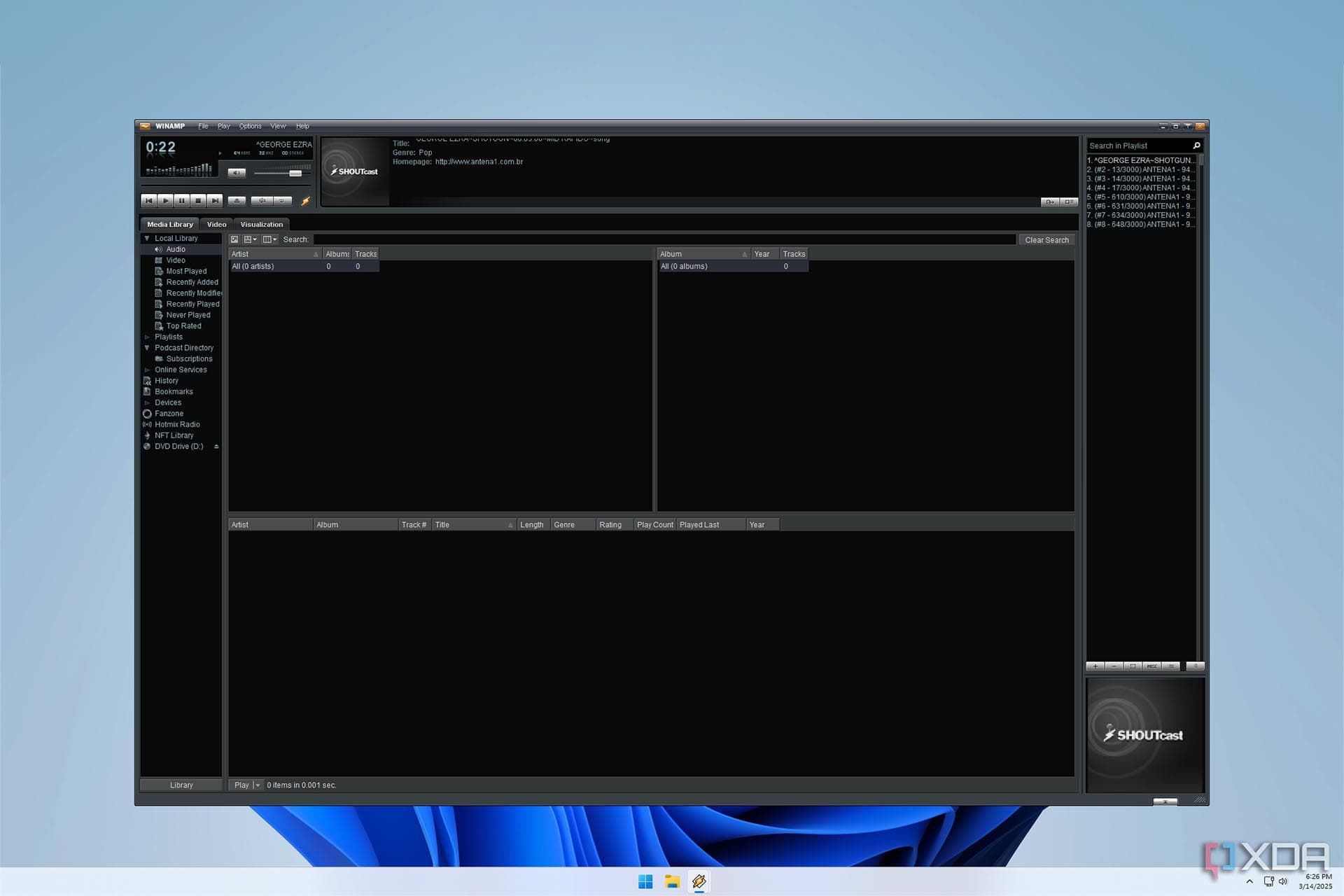Image resolution: width=1344 pixels, height=896 pixels.
Task: Open File Explorer from the taskbar
Action: [672, 881]
